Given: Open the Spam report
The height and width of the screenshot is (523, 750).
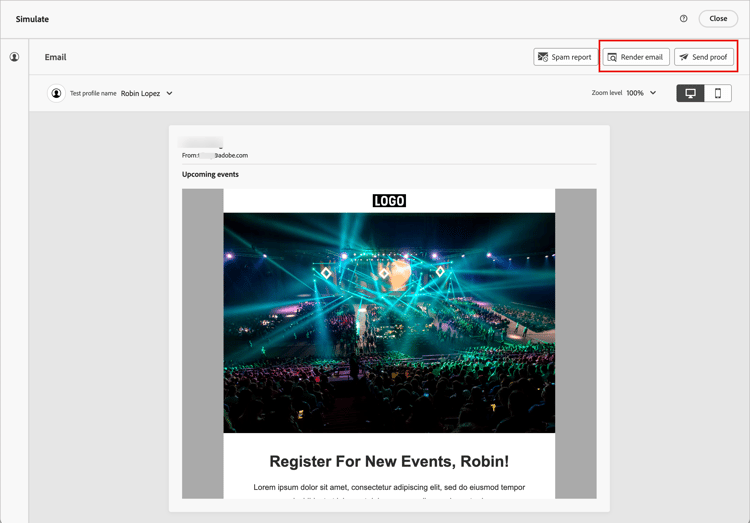Looking at the screenshot, I should pyautogui.click(x=565, y=57).
